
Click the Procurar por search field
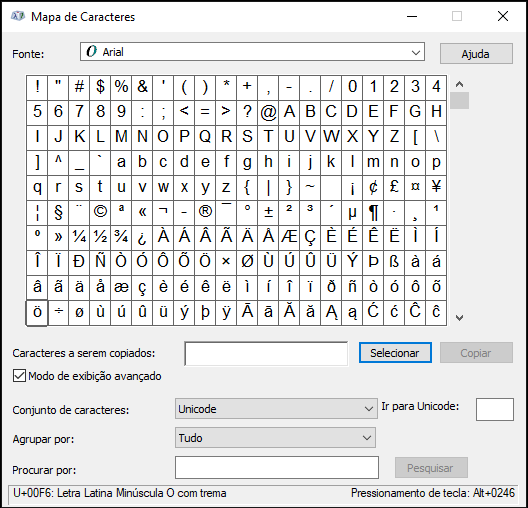coord(277,467)
